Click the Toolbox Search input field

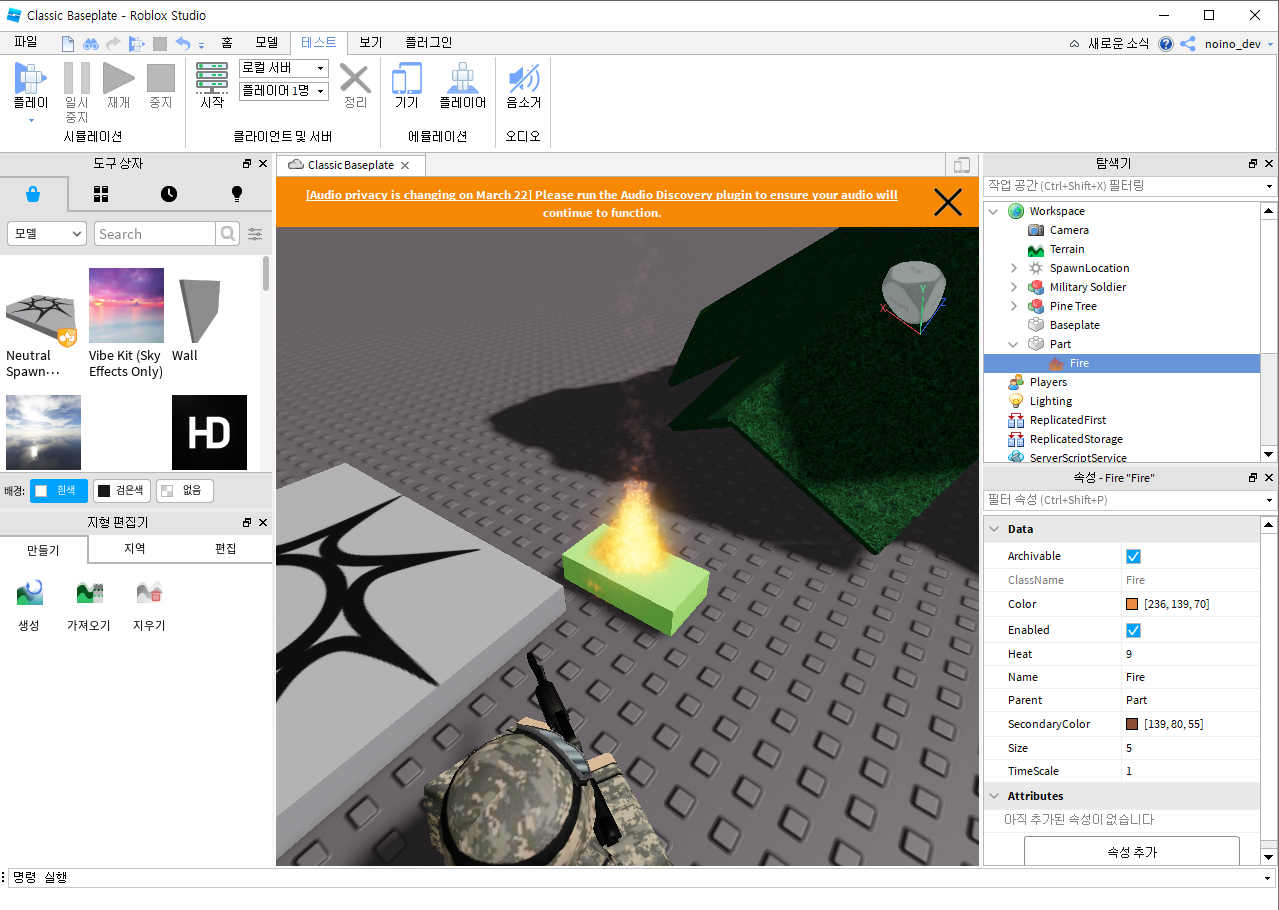(155, 234)
